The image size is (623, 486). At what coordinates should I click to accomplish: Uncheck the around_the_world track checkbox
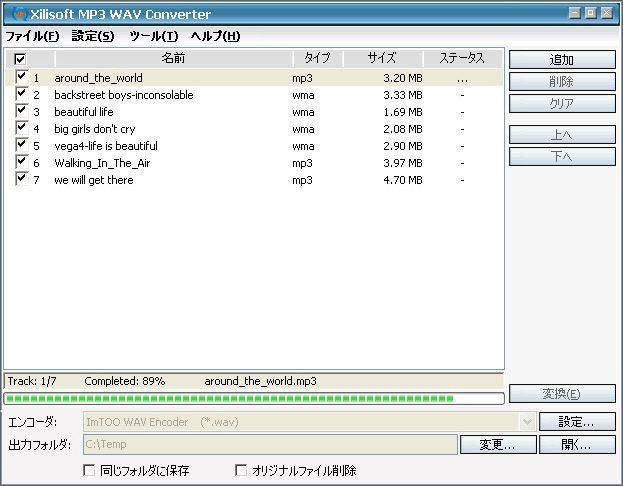(x=21, y=77)
